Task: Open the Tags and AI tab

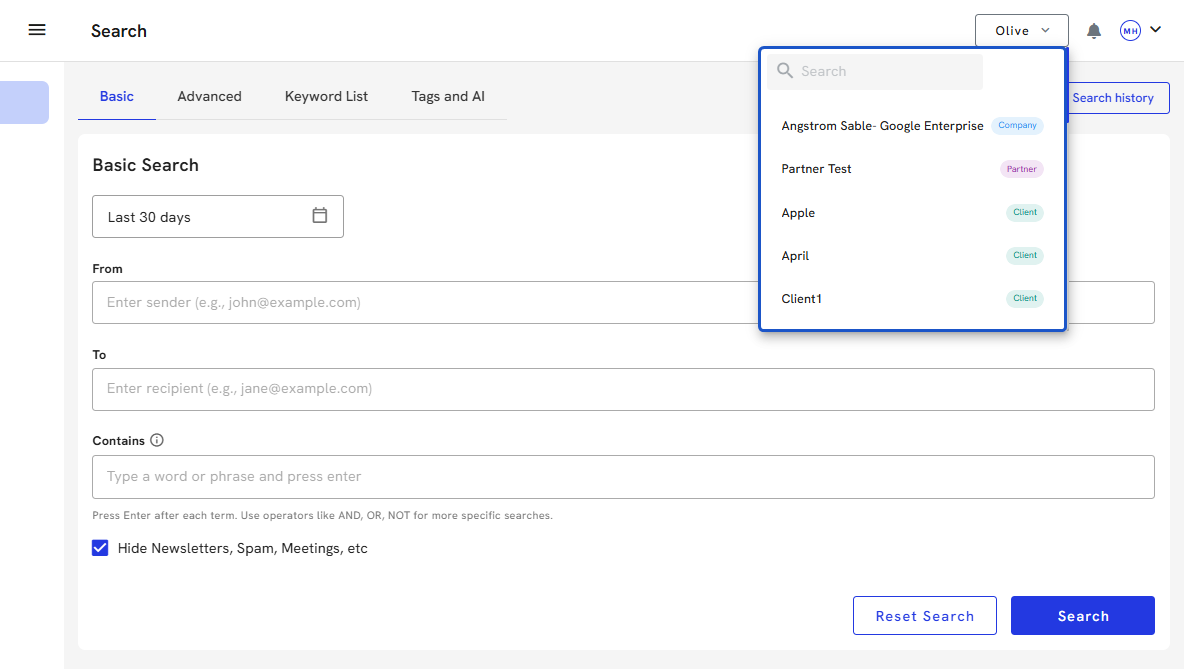Action: tap(448, 97)
